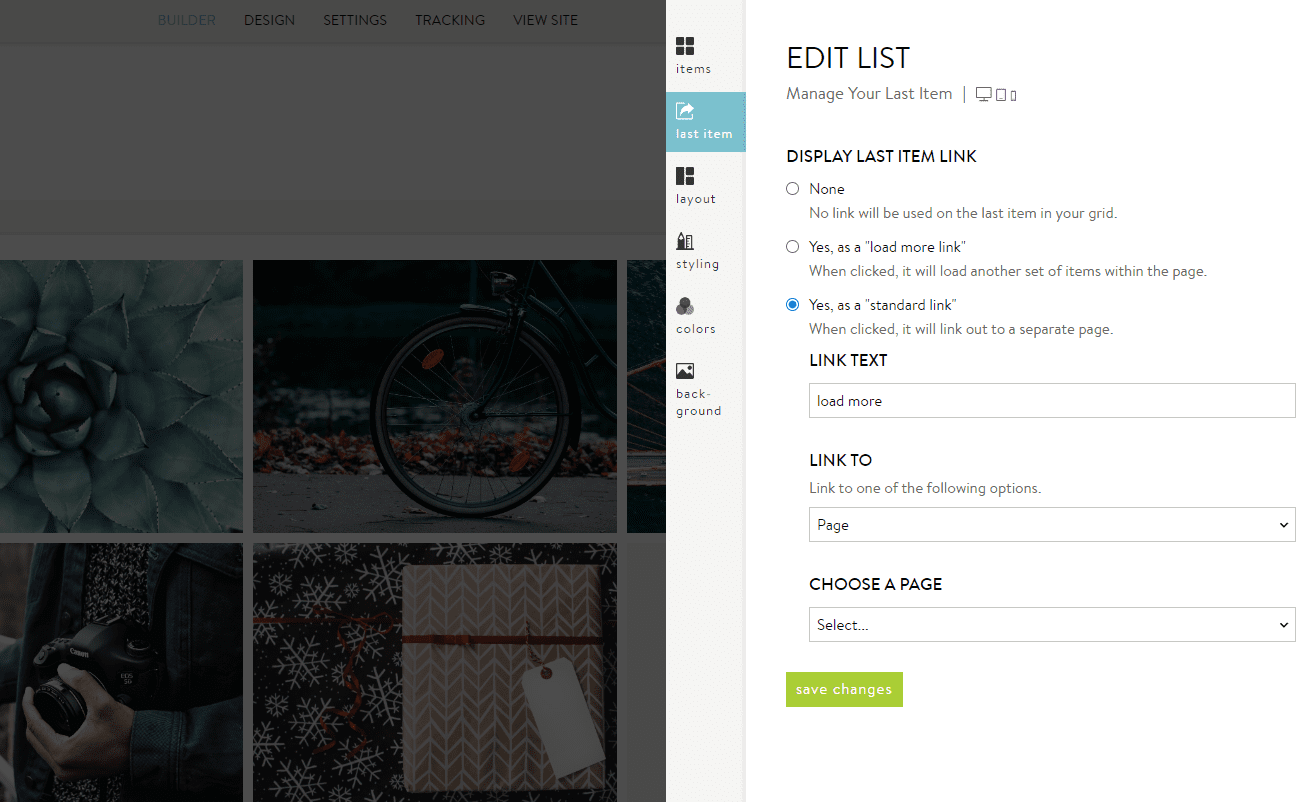Switch to the TRACKING tab
The width and height of the screenshot is (1308, 802).
449,20
